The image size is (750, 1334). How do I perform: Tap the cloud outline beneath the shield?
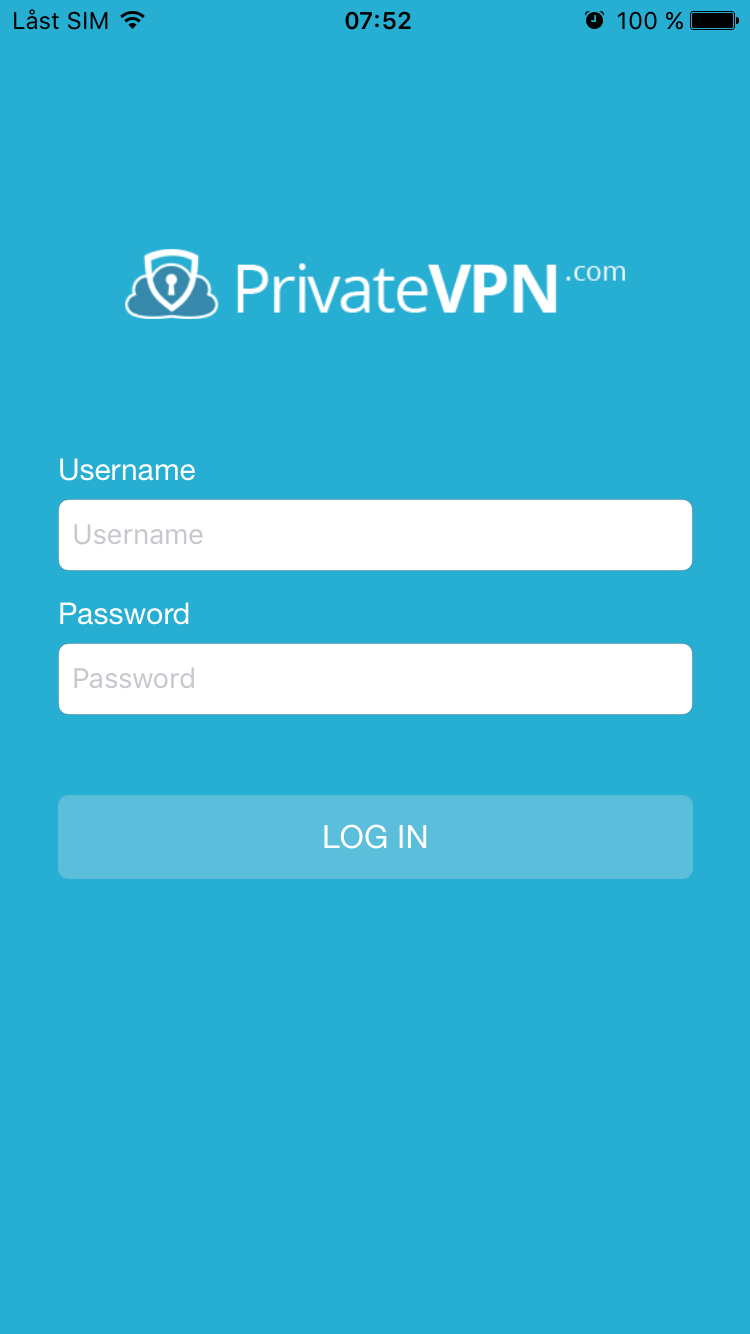coord(171,302)
